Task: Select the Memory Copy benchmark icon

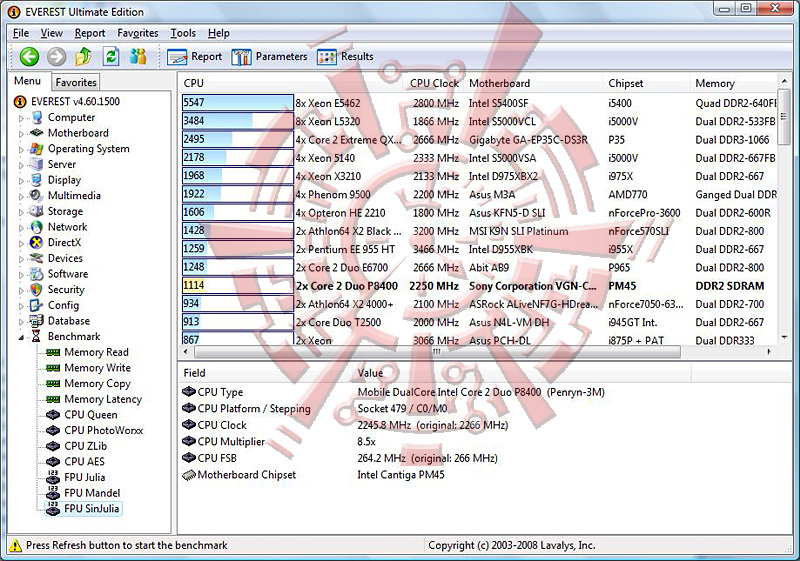Action: [x=53, y=384]
